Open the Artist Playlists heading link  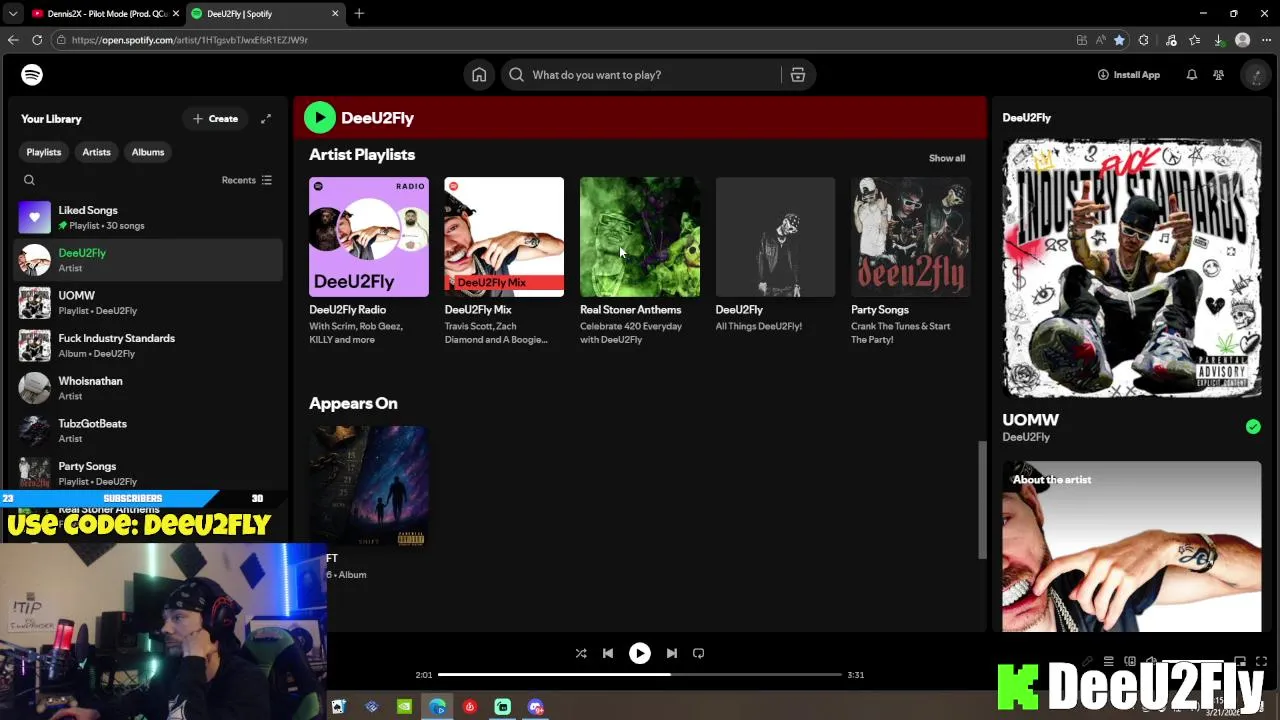click(362, 155)
